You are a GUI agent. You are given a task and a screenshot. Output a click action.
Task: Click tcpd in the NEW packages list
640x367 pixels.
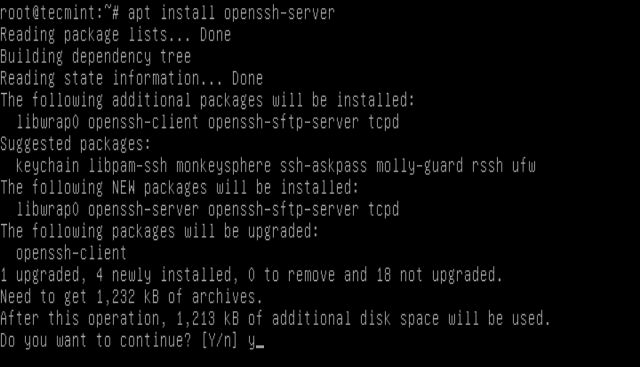tap(383, 209)
